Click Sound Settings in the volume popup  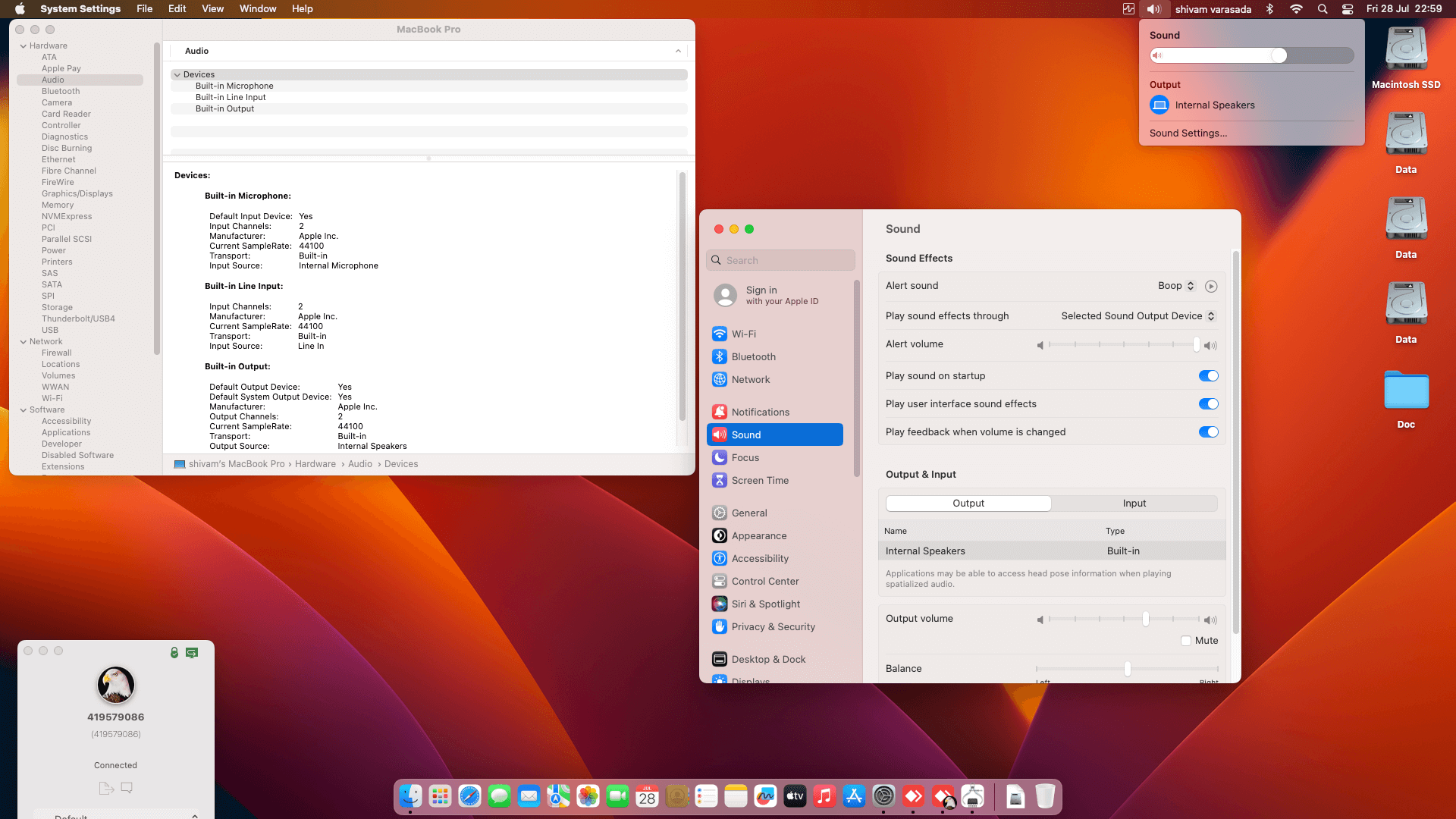pos(1188,133)
